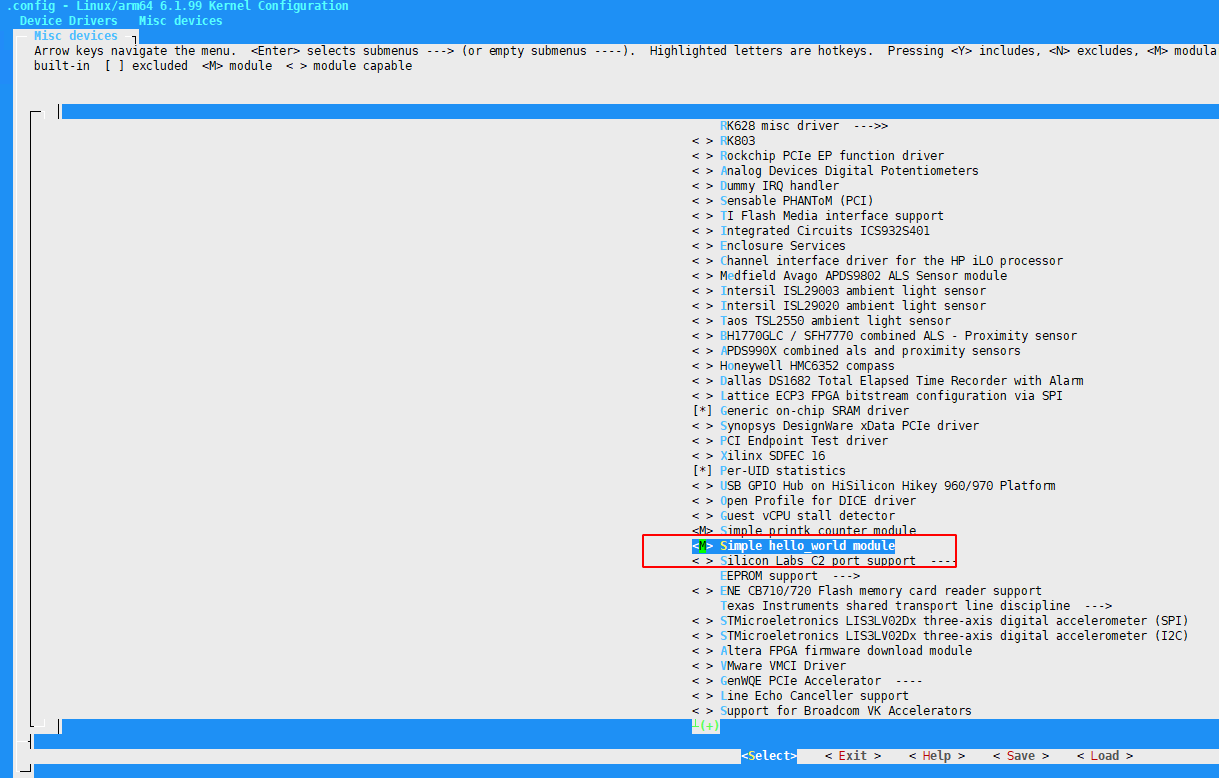The height and width of the screenshot is (778, 1219).
Task: Select Analog Devices Digital Potentiometers entry
Action: pyautogui.click(x=849, y=171)
